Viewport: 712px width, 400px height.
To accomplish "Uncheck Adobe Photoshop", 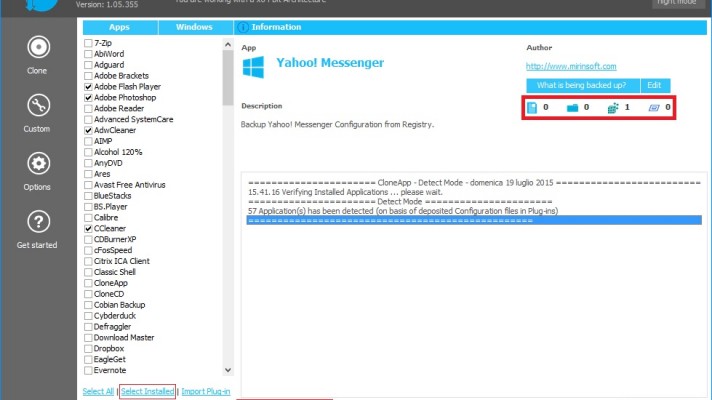I will coord(88,98).
